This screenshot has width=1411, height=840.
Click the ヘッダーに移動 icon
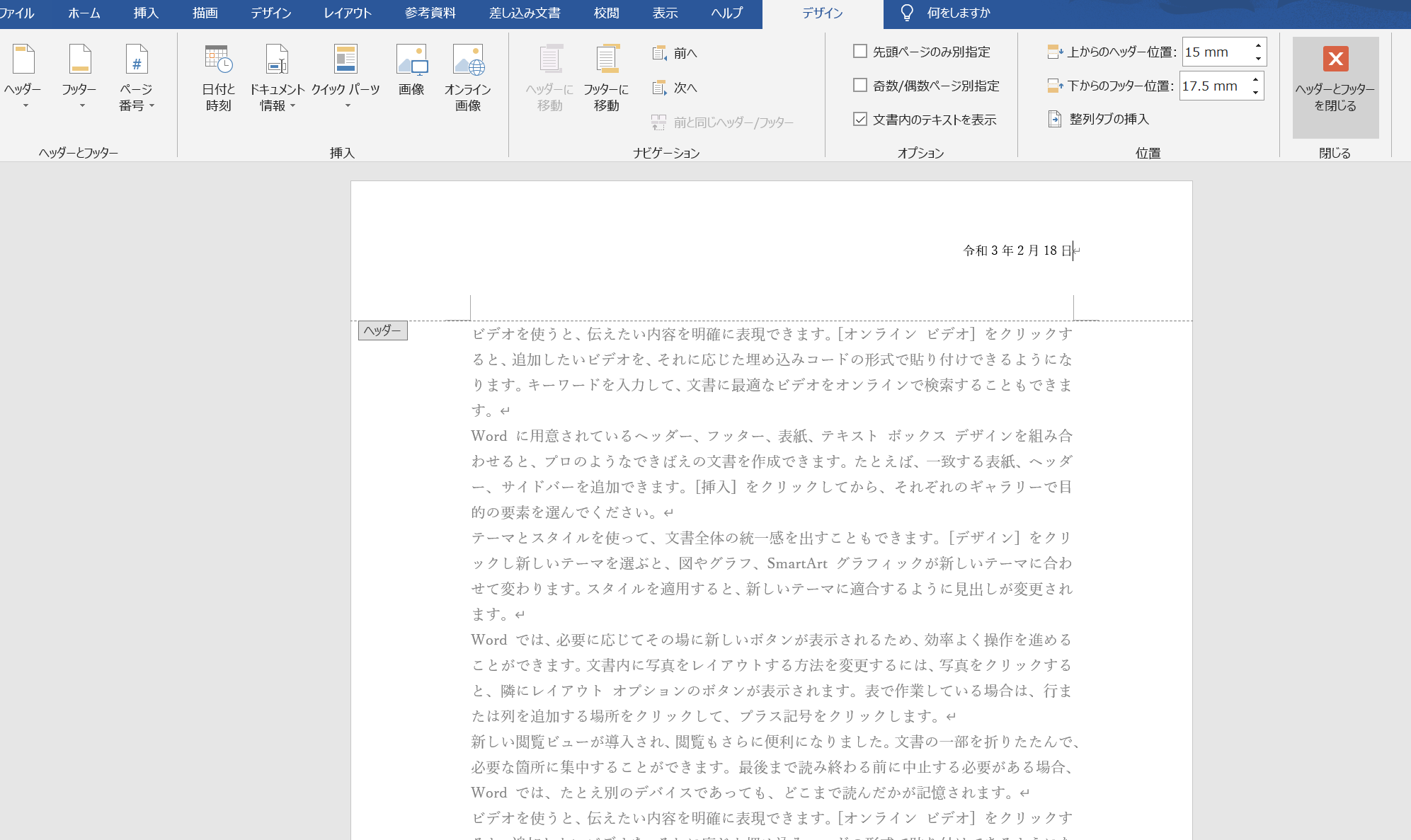click(550, 59)
